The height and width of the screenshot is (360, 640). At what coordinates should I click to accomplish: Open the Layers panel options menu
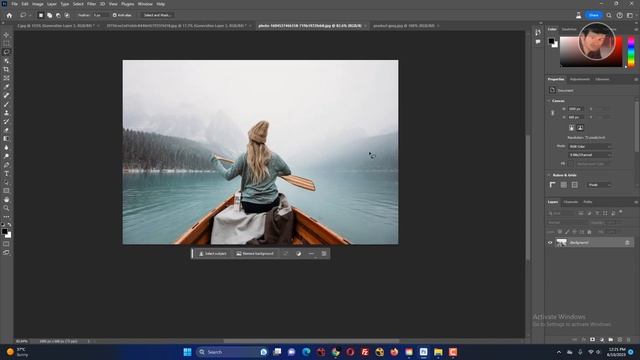coord(636,202)
